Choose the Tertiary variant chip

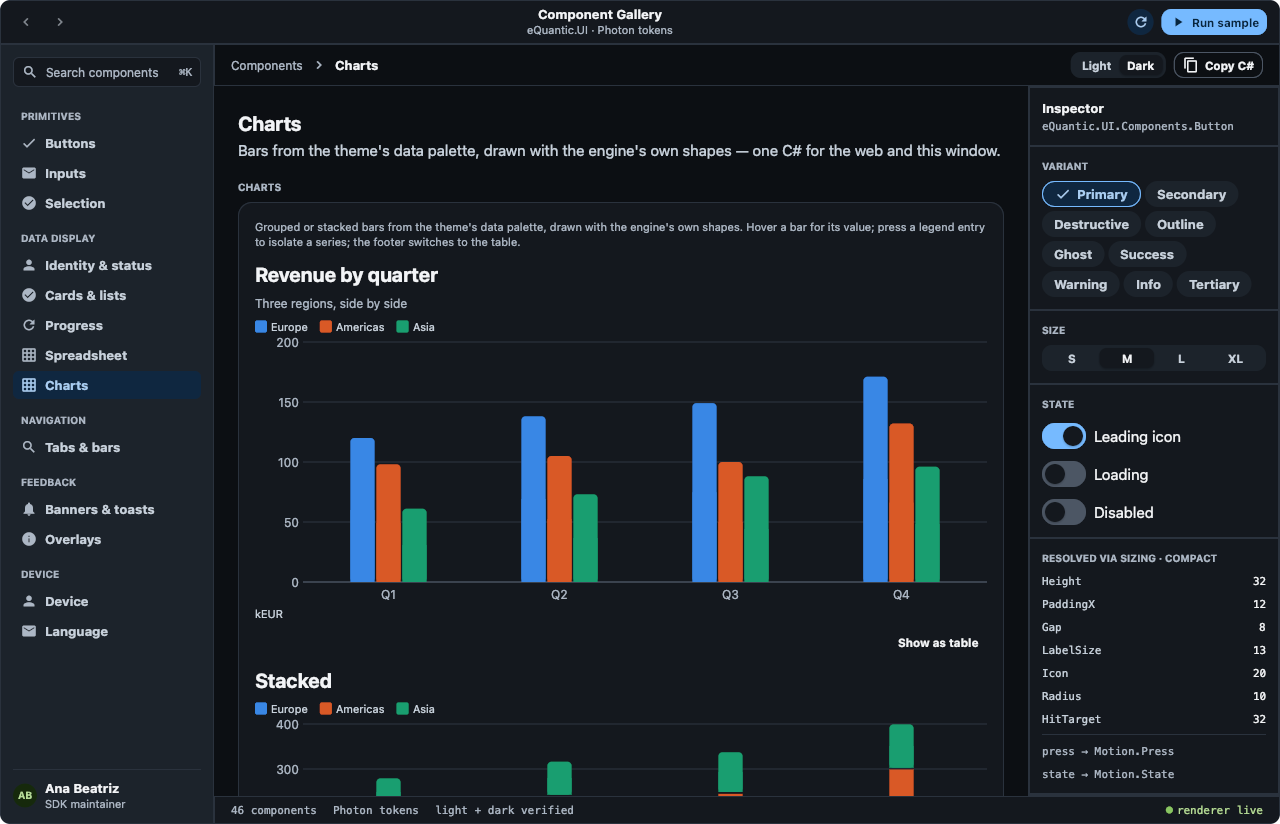(1214, 284)
